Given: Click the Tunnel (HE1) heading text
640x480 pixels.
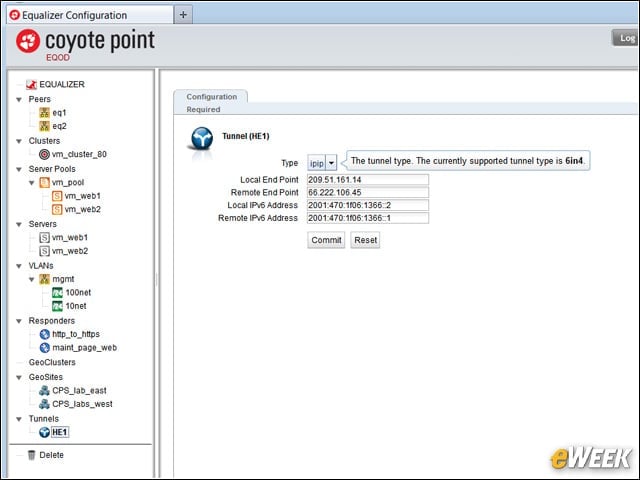Looking at the screenshot, I should (x=246, y=136).
